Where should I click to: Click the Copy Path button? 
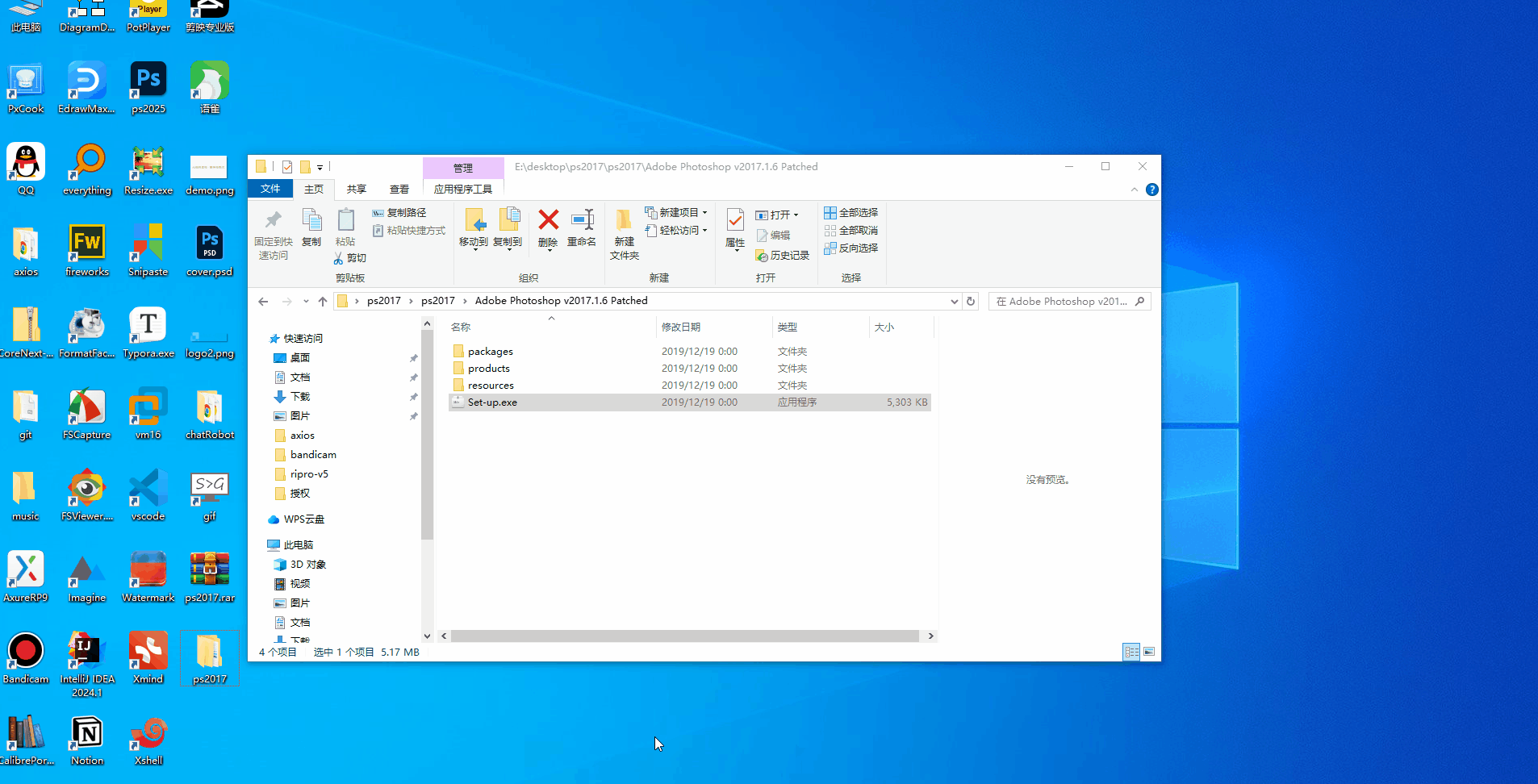coord(399,213)
